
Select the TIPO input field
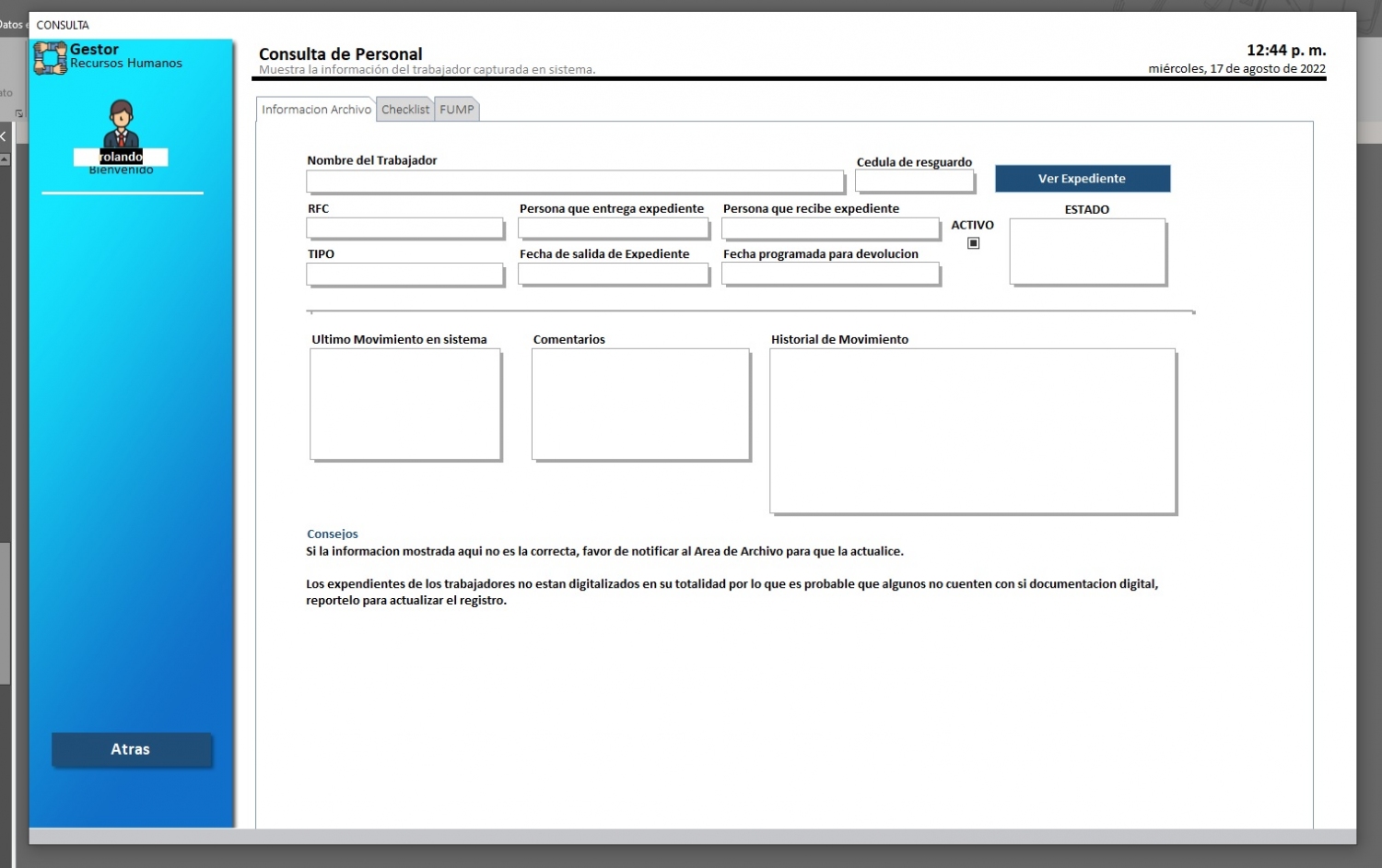(404, 274)
